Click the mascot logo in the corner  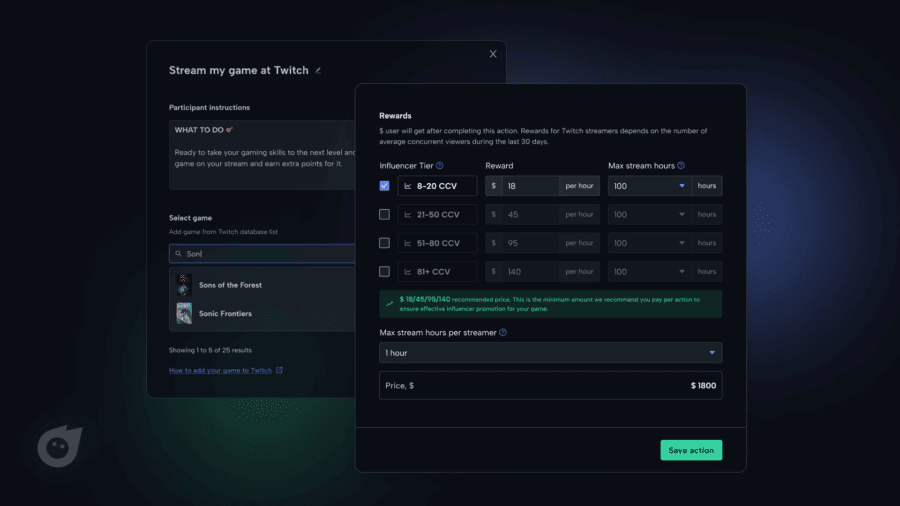click(60, 446)
